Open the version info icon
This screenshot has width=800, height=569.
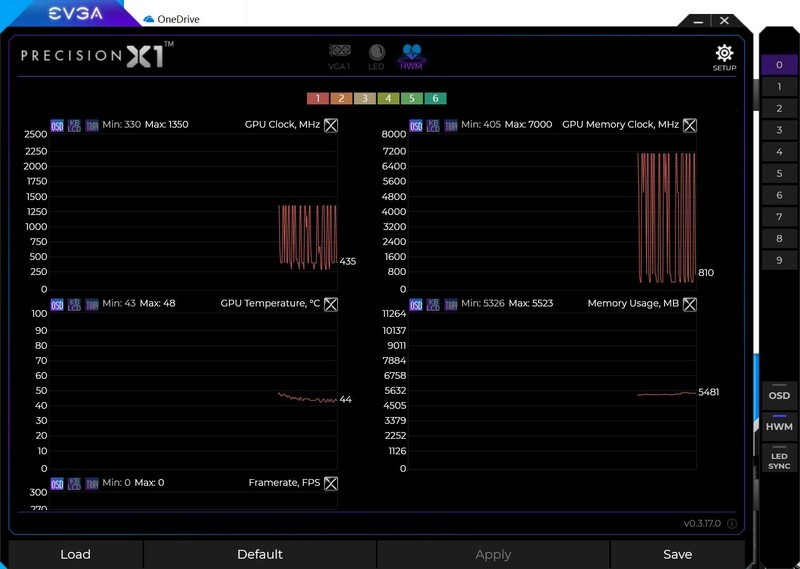[x=732, y=524]
